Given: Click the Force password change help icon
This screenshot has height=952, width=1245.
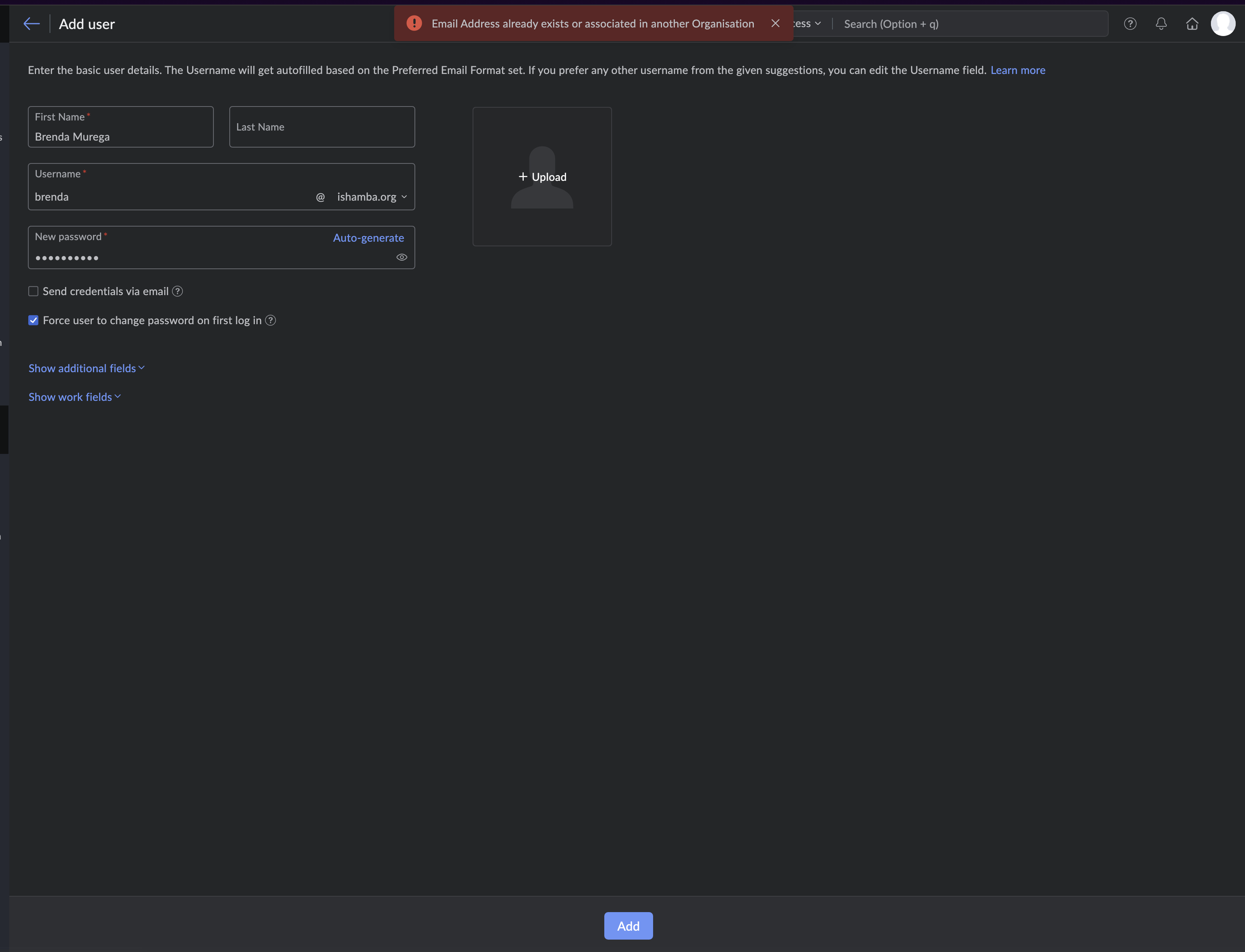Looking at the screenshot, I should 271,320.
